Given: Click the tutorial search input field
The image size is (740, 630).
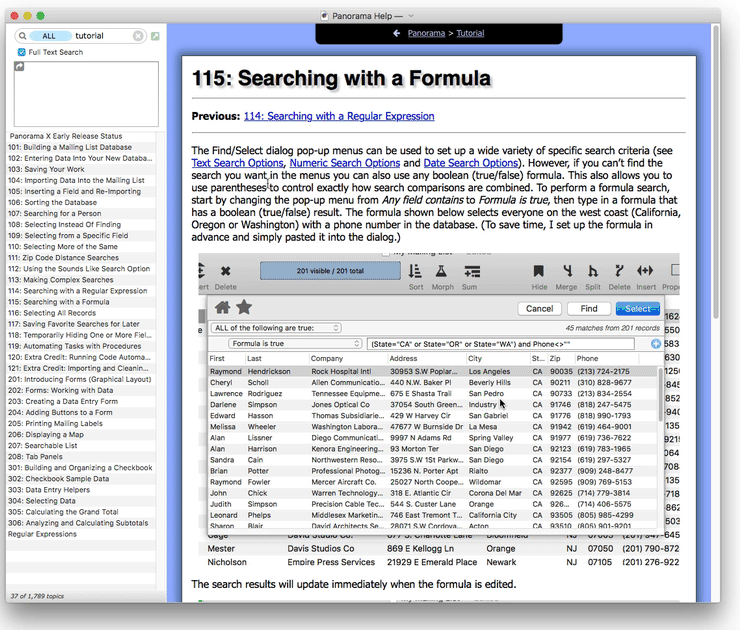Looking at the screenshot, I should click(101, 36).
